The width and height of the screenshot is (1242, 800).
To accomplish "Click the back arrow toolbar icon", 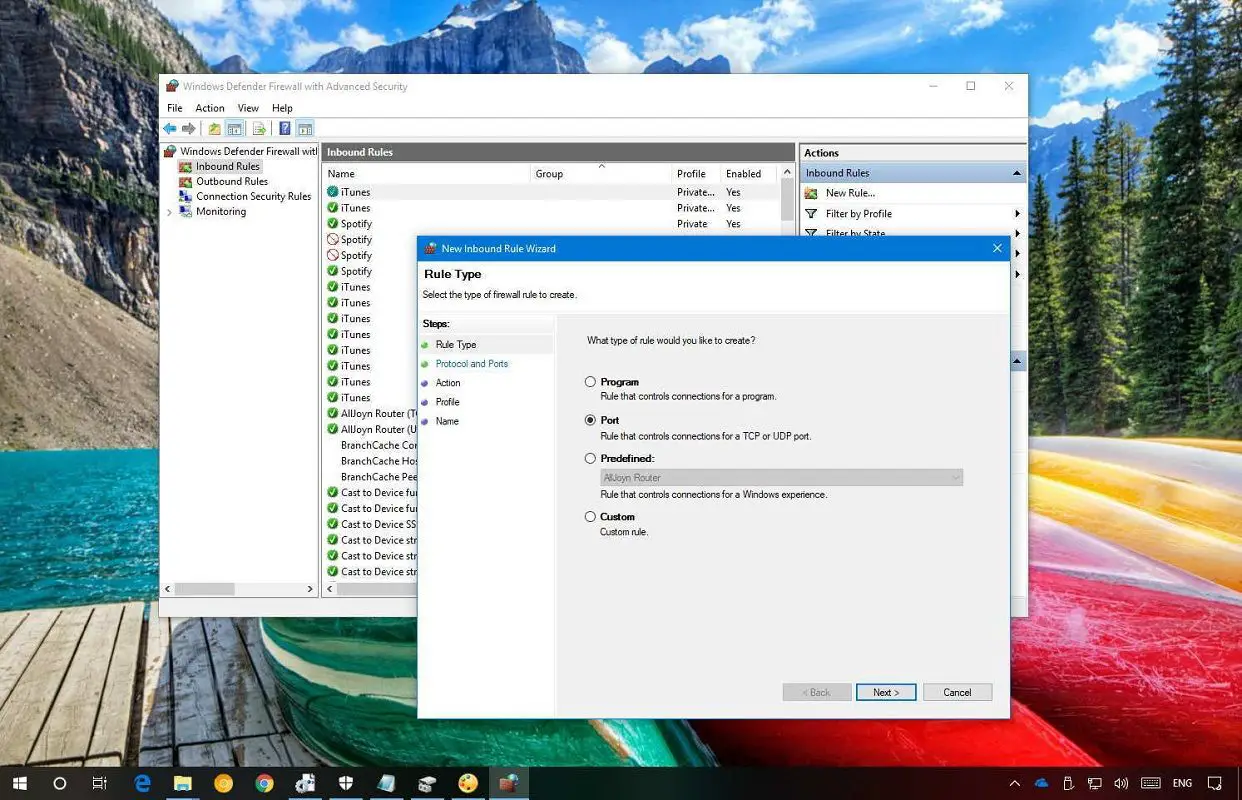I will tap(170, 129).
